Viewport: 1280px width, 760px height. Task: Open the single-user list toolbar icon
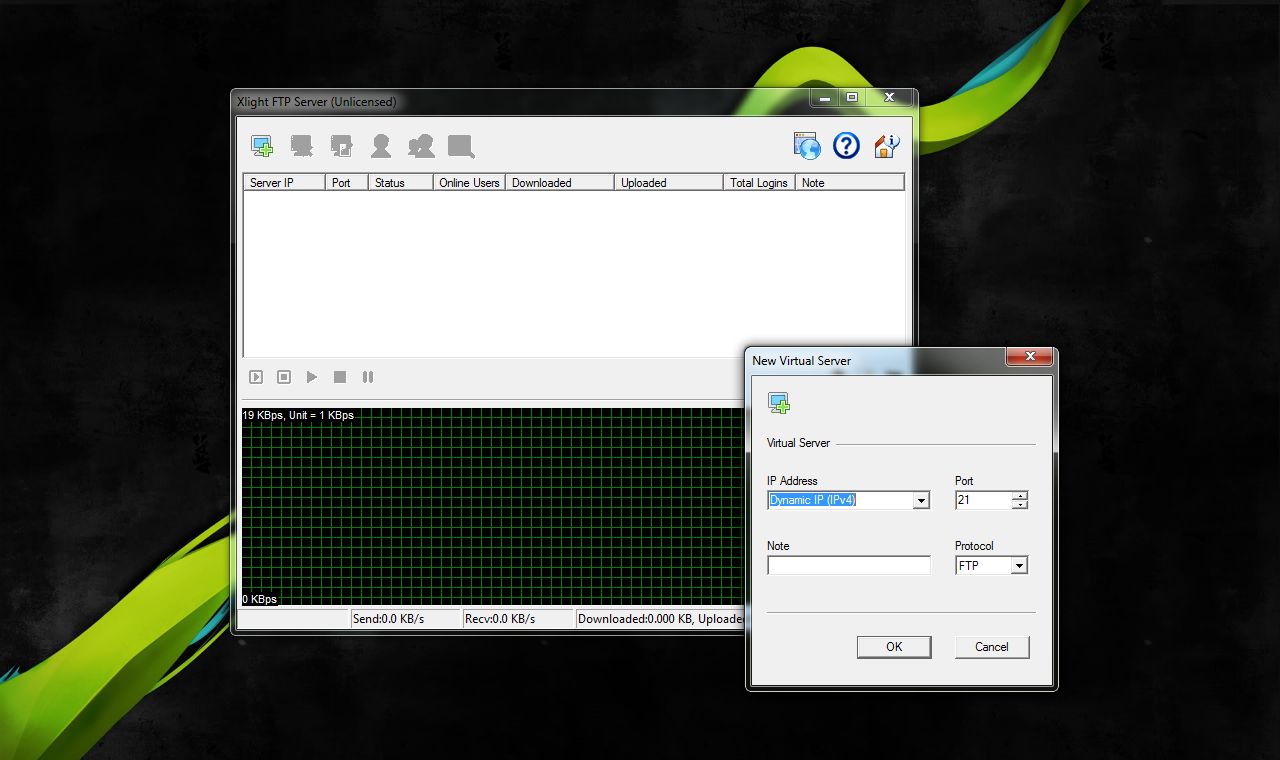pos(381,147)
